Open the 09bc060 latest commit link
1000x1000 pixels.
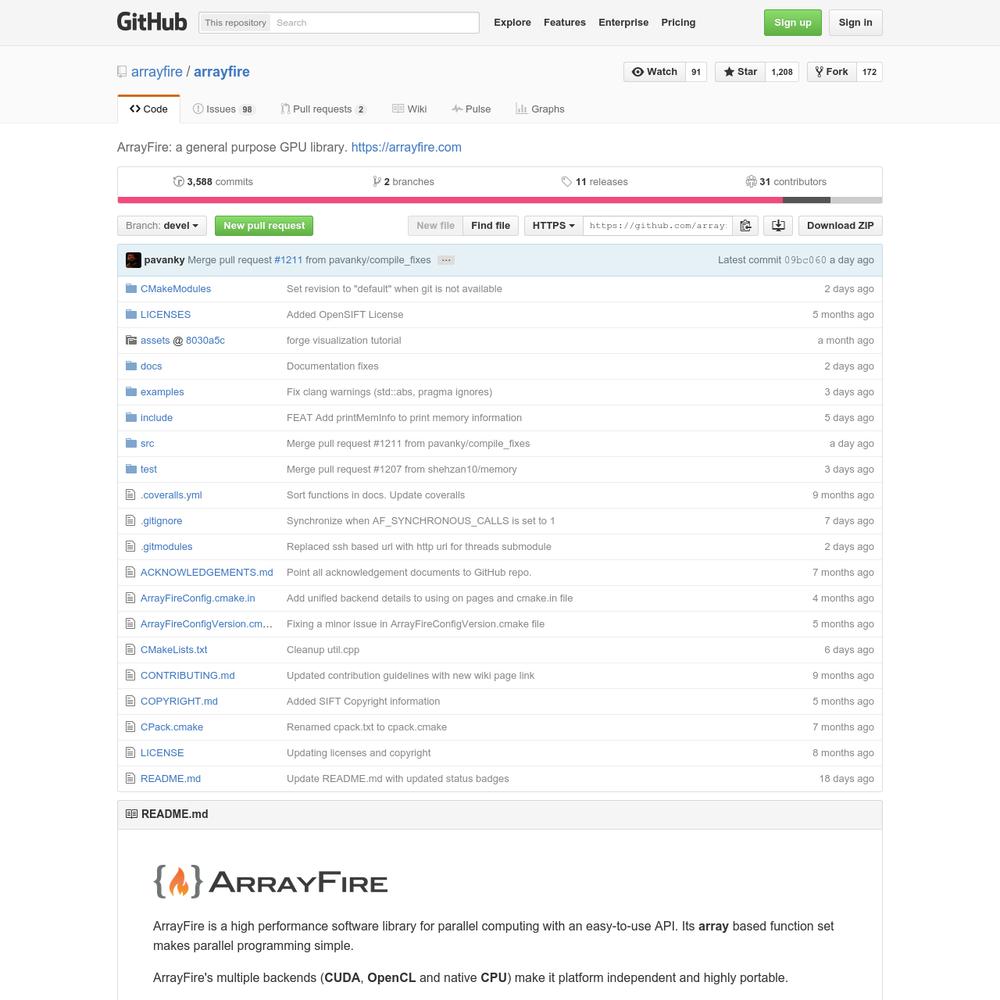pyautogui.click(x=805, y=260)
